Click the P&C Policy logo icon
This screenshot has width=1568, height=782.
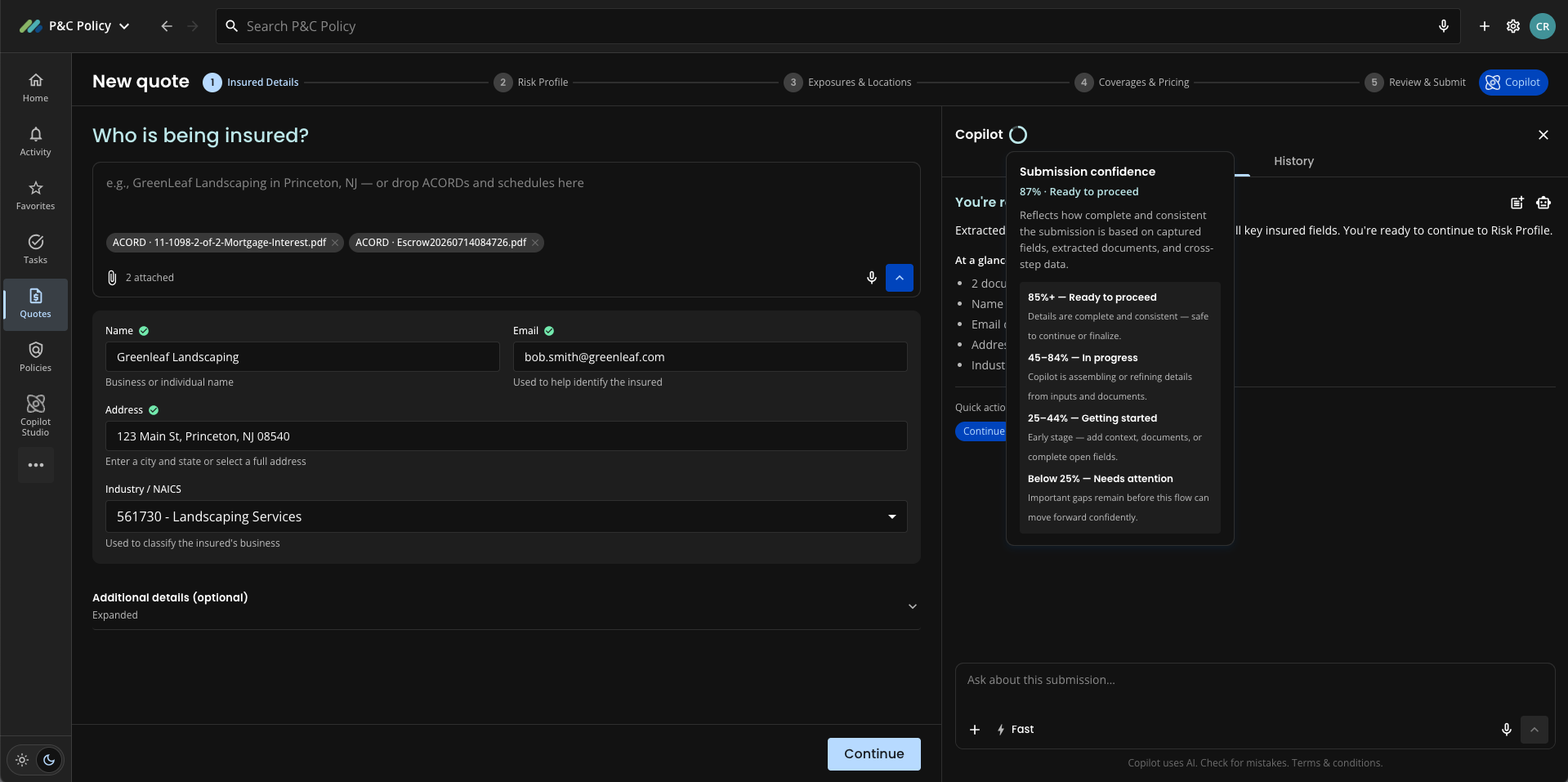click(31, 26)
